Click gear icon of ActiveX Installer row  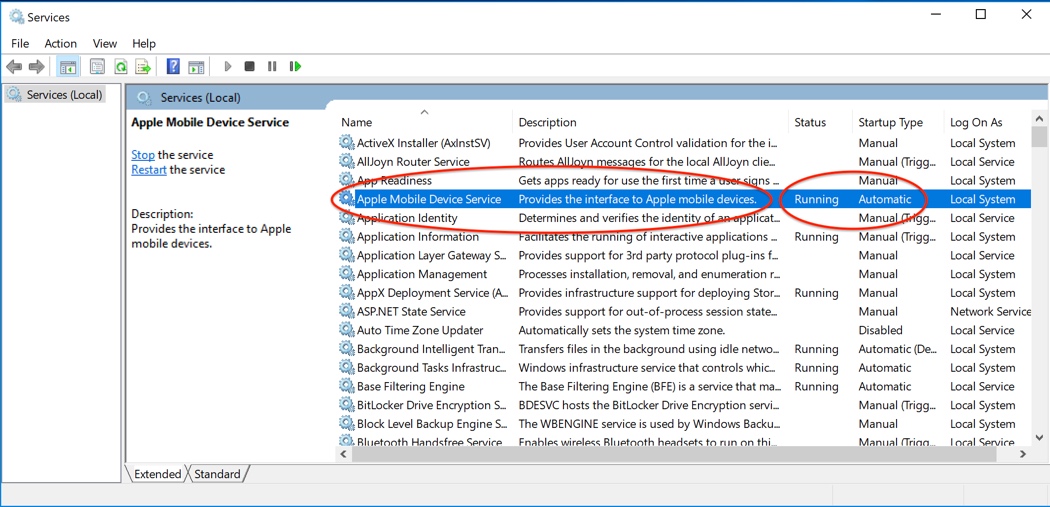click(x=346, y=143)
